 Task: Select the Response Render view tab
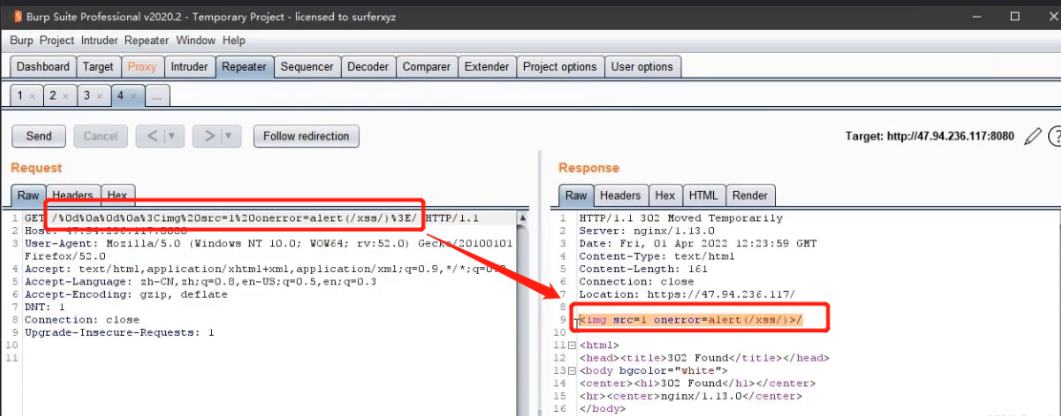point(750,195)
